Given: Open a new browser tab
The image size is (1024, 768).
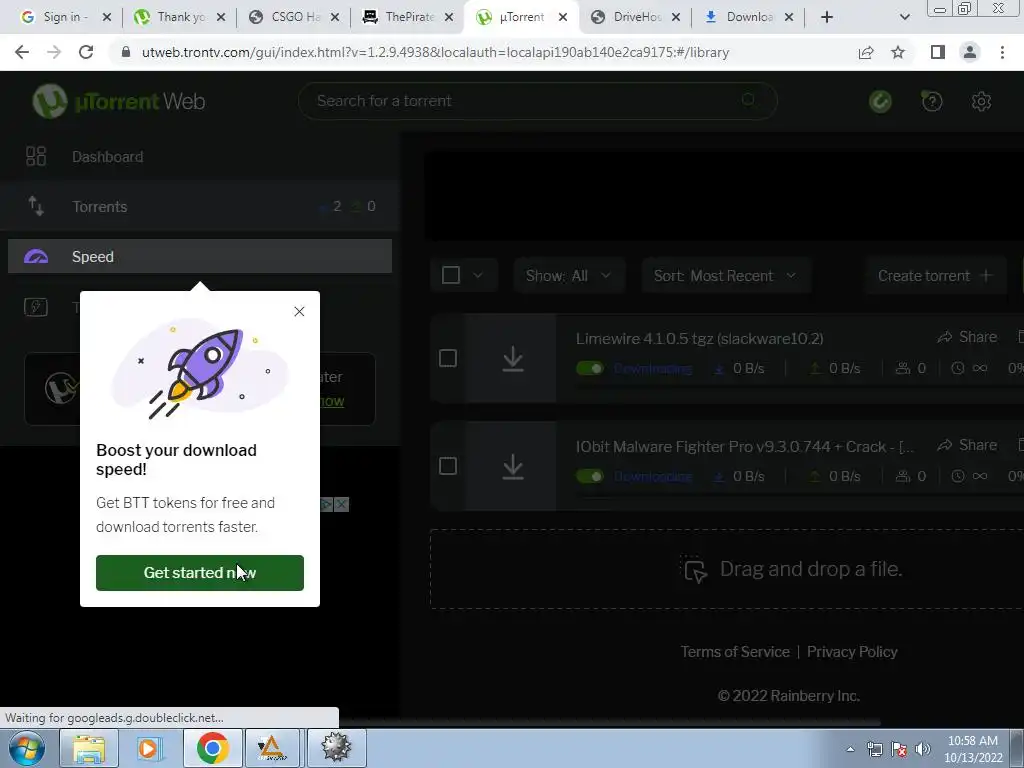Looking at the screenshot, I should (x=827, y=17).
